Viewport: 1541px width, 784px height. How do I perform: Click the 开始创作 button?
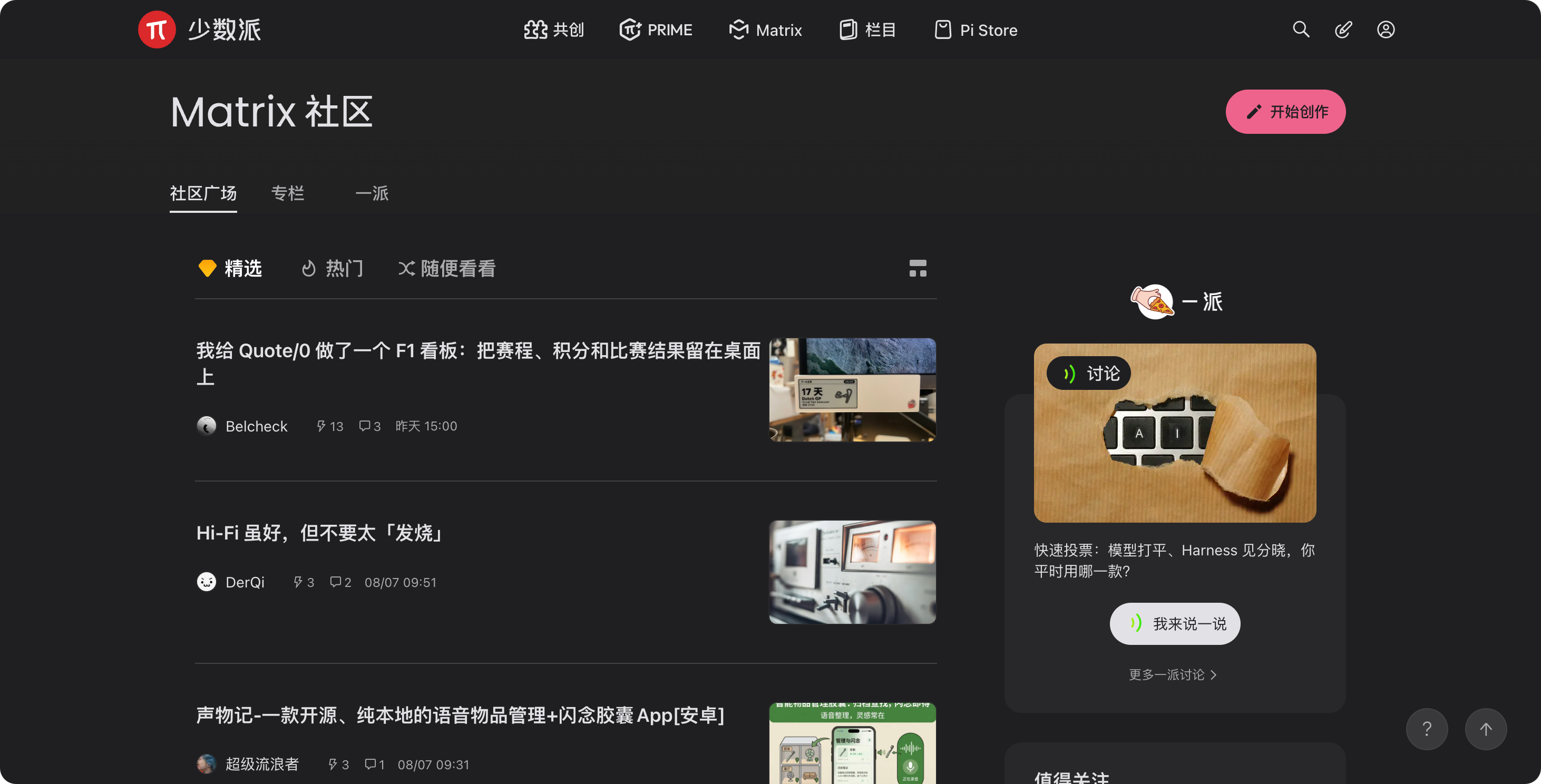tap(1285, 112)
